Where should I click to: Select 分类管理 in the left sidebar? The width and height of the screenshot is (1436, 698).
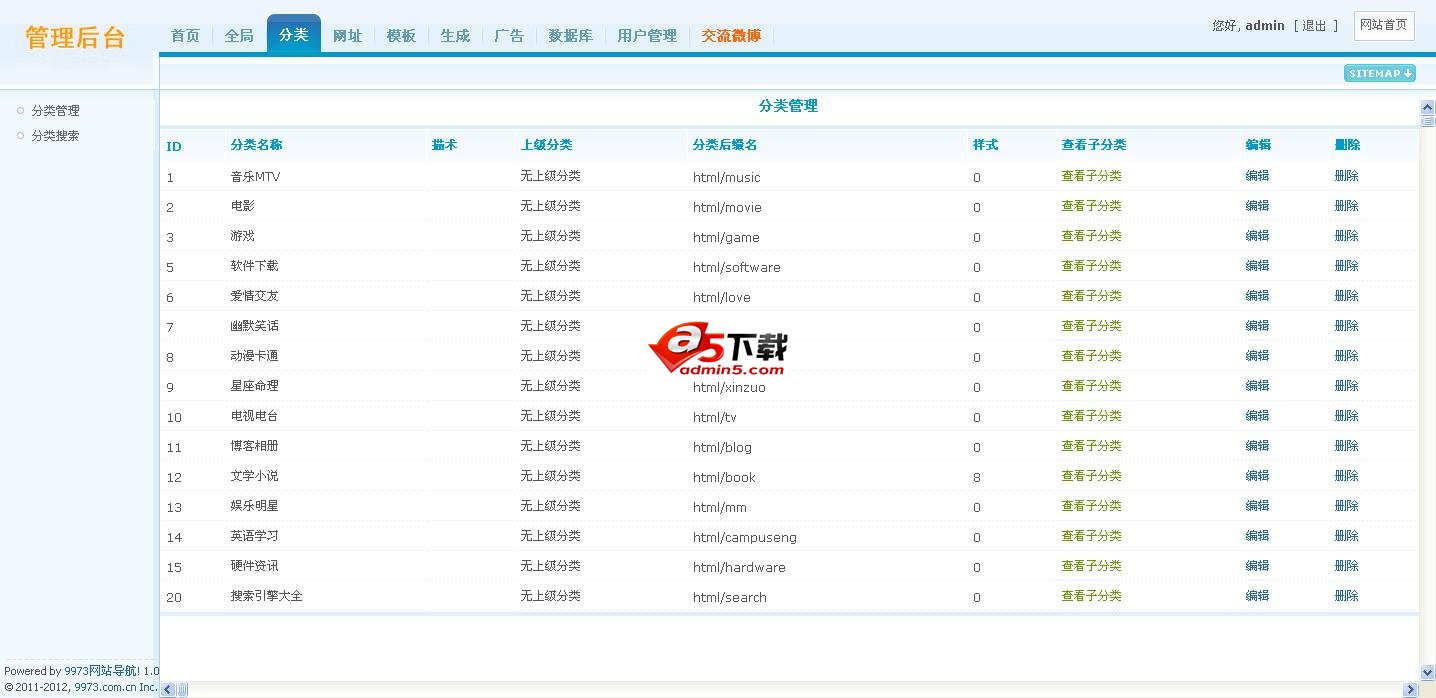point(55,111)
